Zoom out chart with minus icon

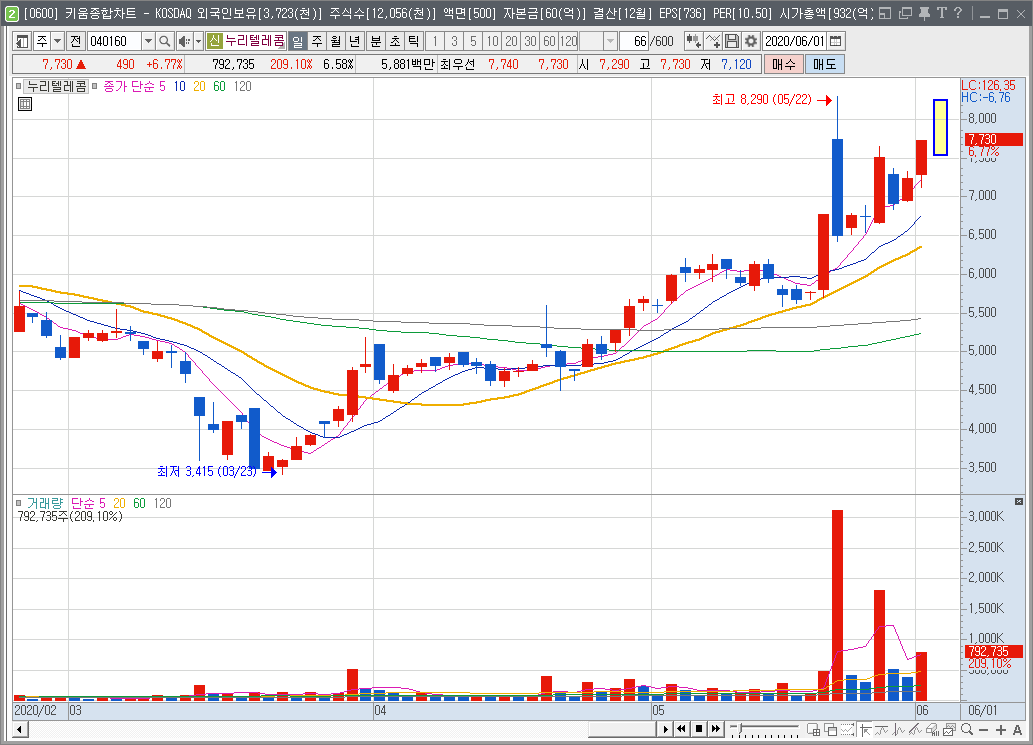pyautogui.click(x=984, y=730)
